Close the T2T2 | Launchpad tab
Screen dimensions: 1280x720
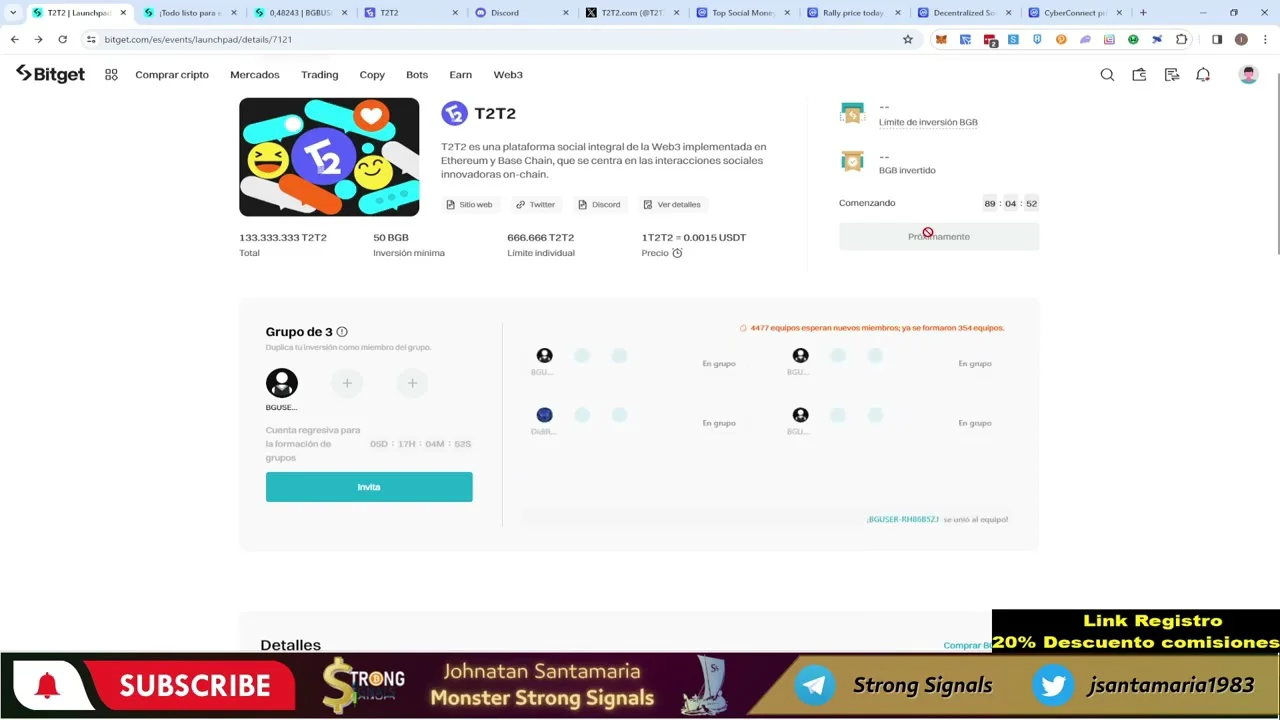123,13
